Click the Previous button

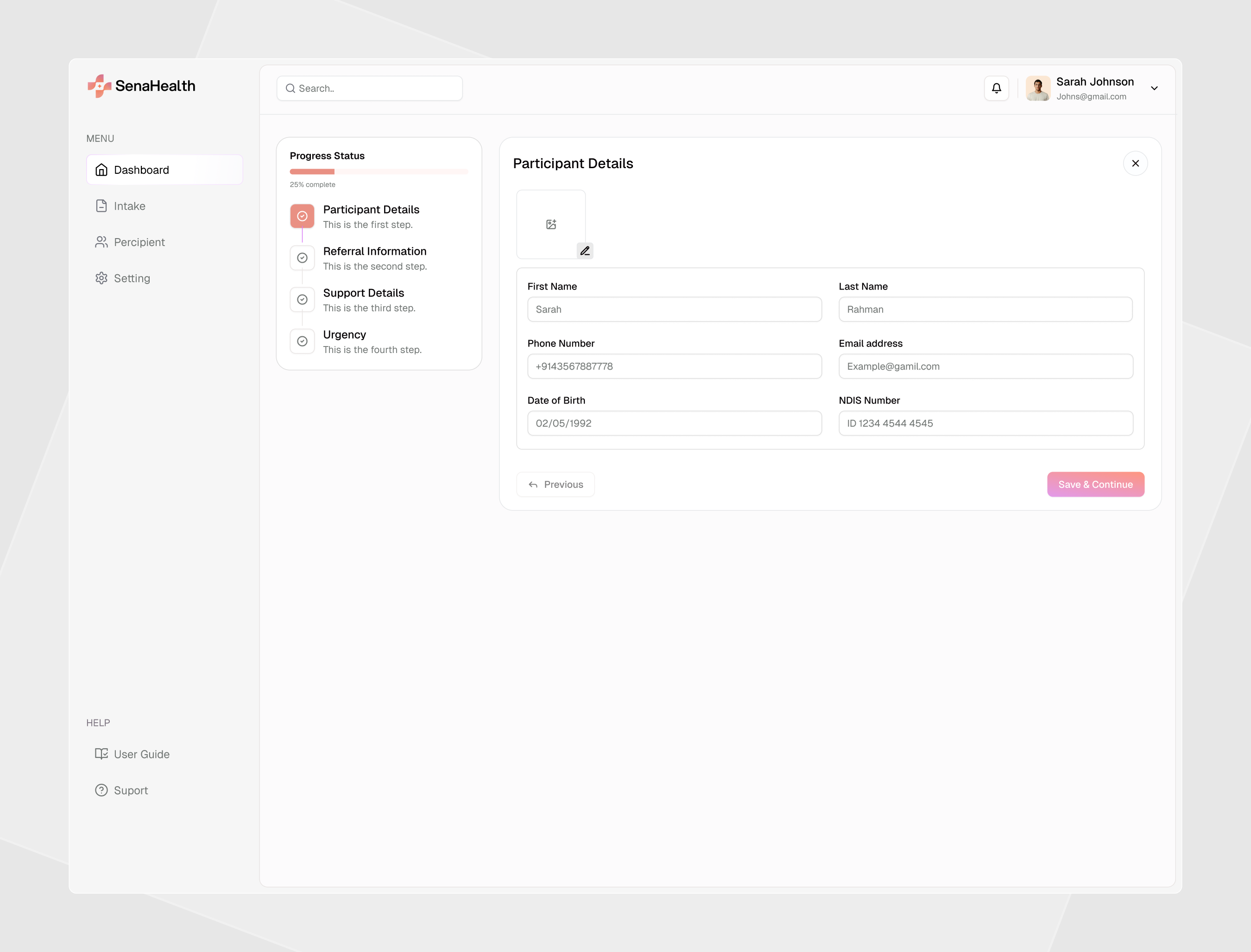pyautogui.click(x=555, y=484)
